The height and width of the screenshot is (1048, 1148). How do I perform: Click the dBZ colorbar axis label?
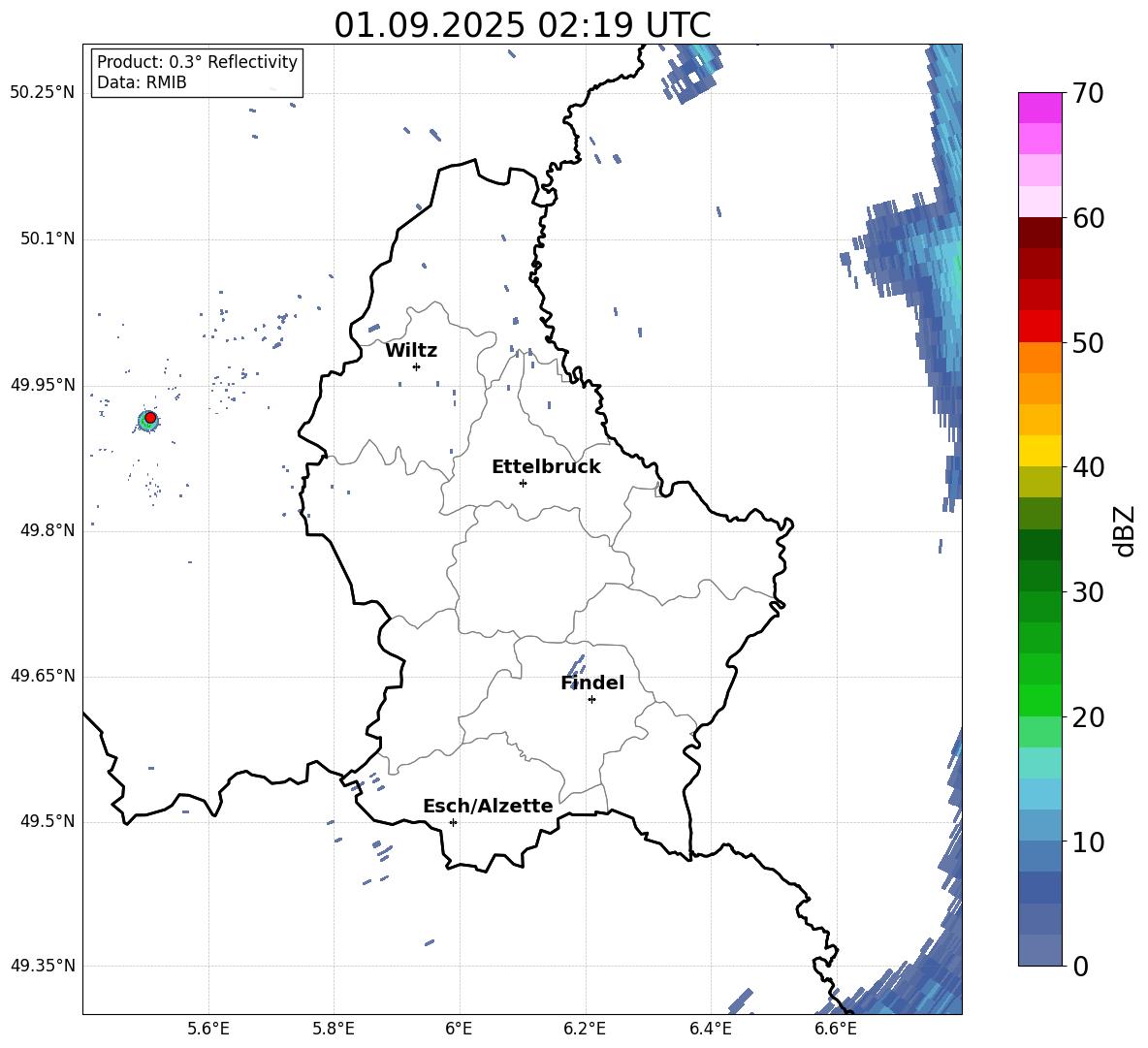1125,530
